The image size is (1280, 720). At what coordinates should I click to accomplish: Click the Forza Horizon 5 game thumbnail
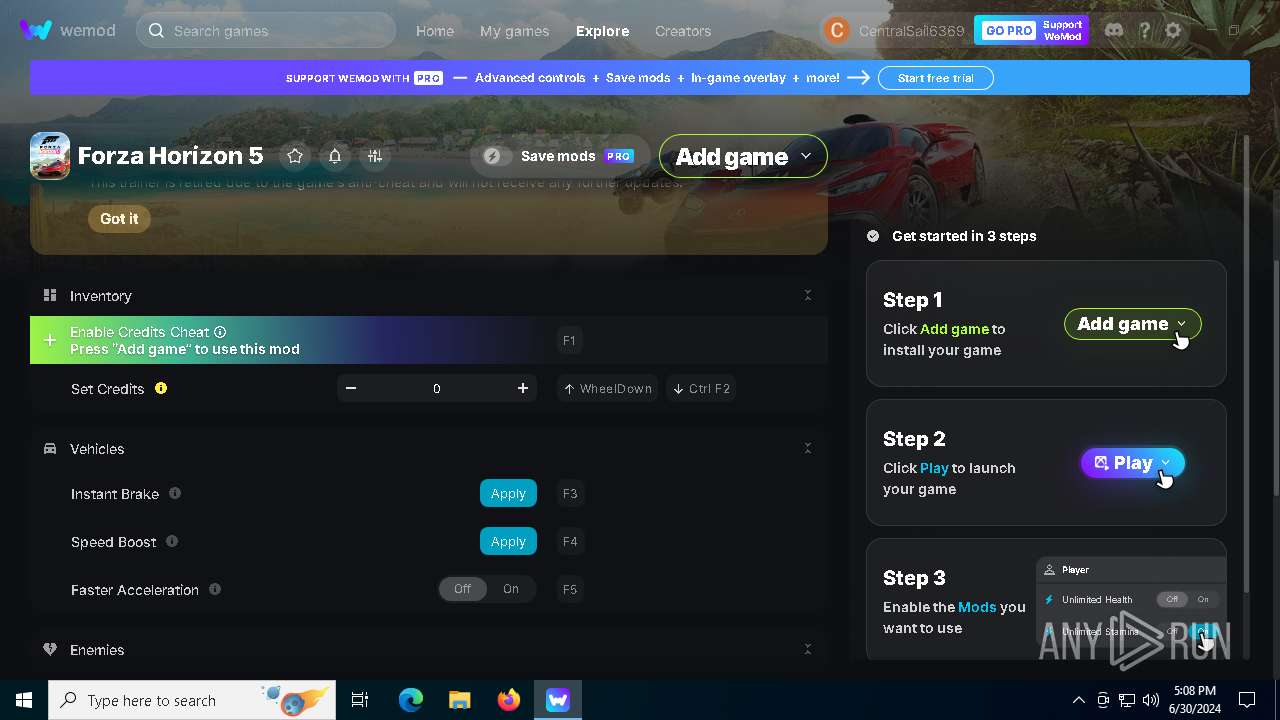pyautogui.click(x=50, y=156)
